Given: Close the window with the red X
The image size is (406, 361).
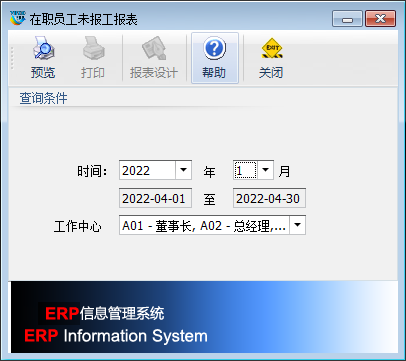Looking at the screenshot, I should [x=380, y=18].
